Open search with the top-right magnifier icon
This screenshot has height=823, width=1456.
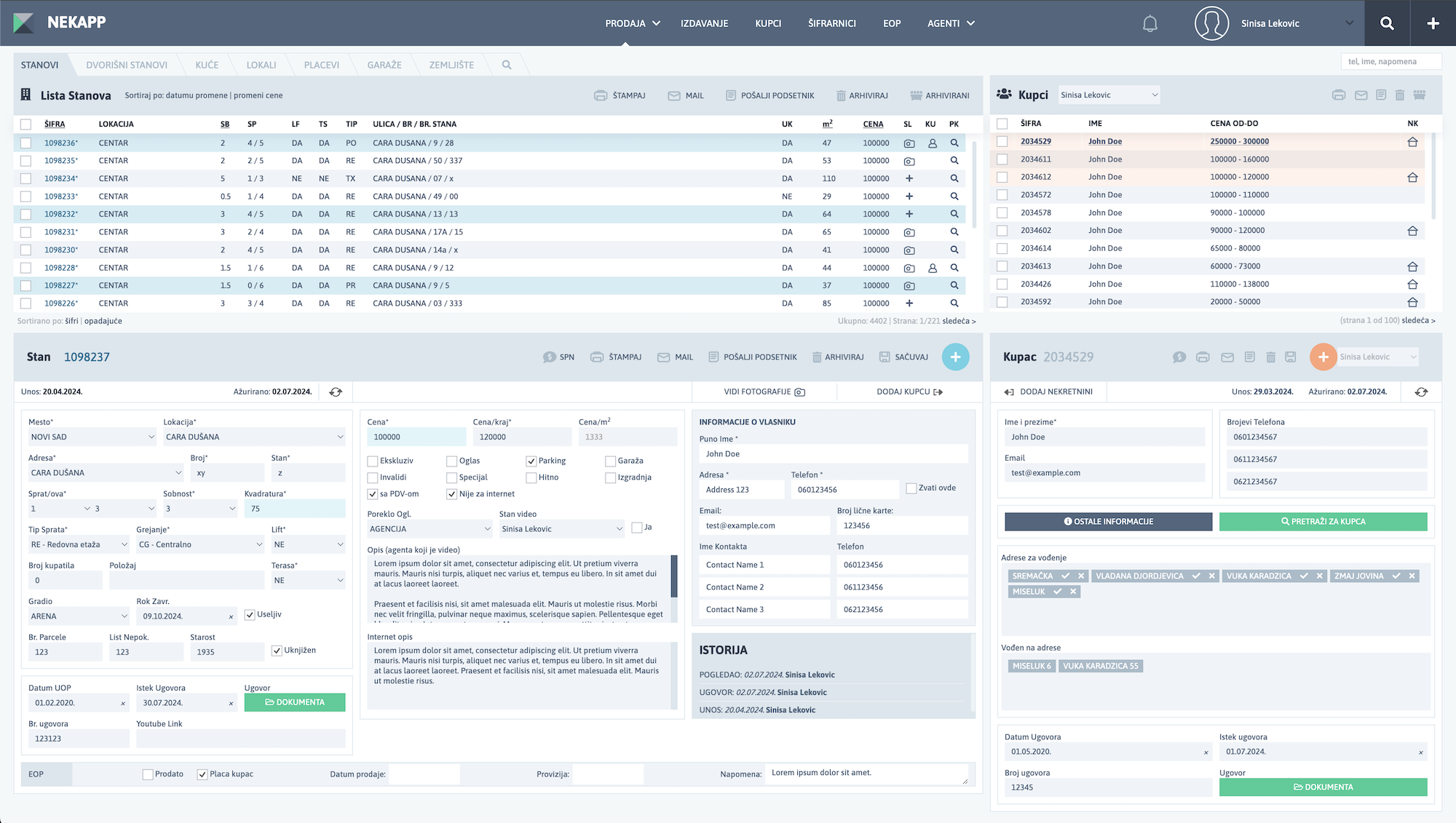click(1387, 23)
